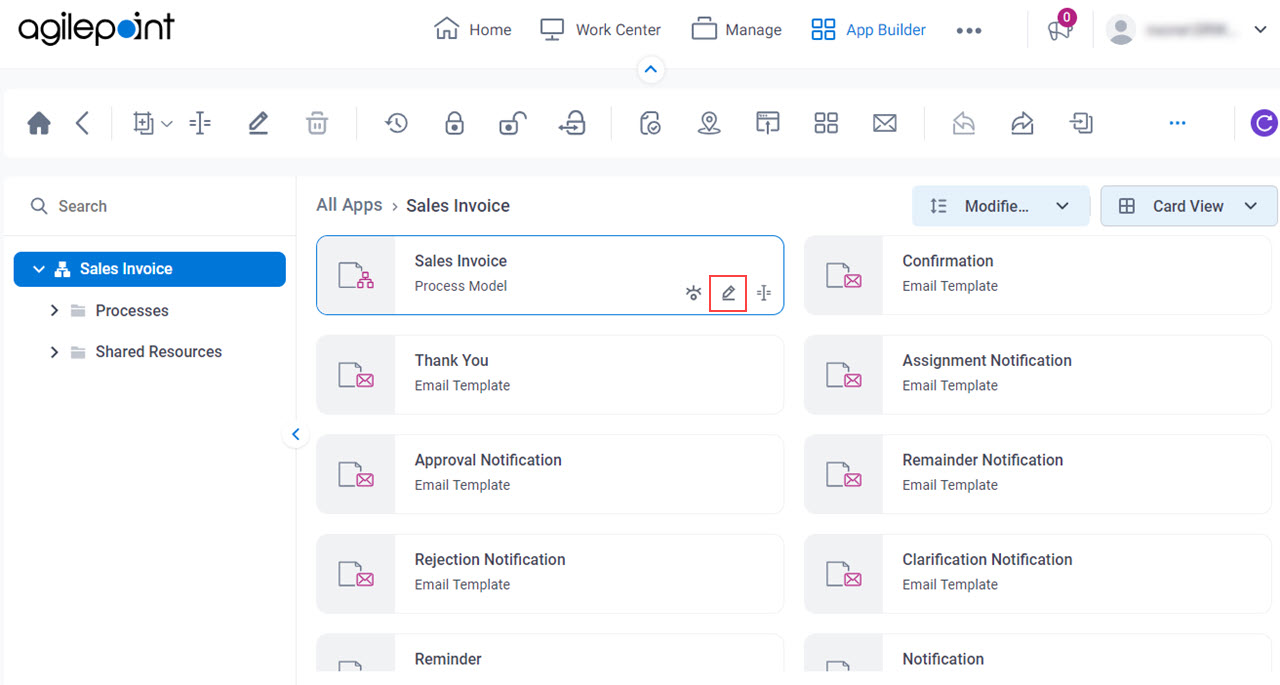Select Shared Resources tree item
The width and height of the screenshot is (1280, 685).
tap(158, 352)
